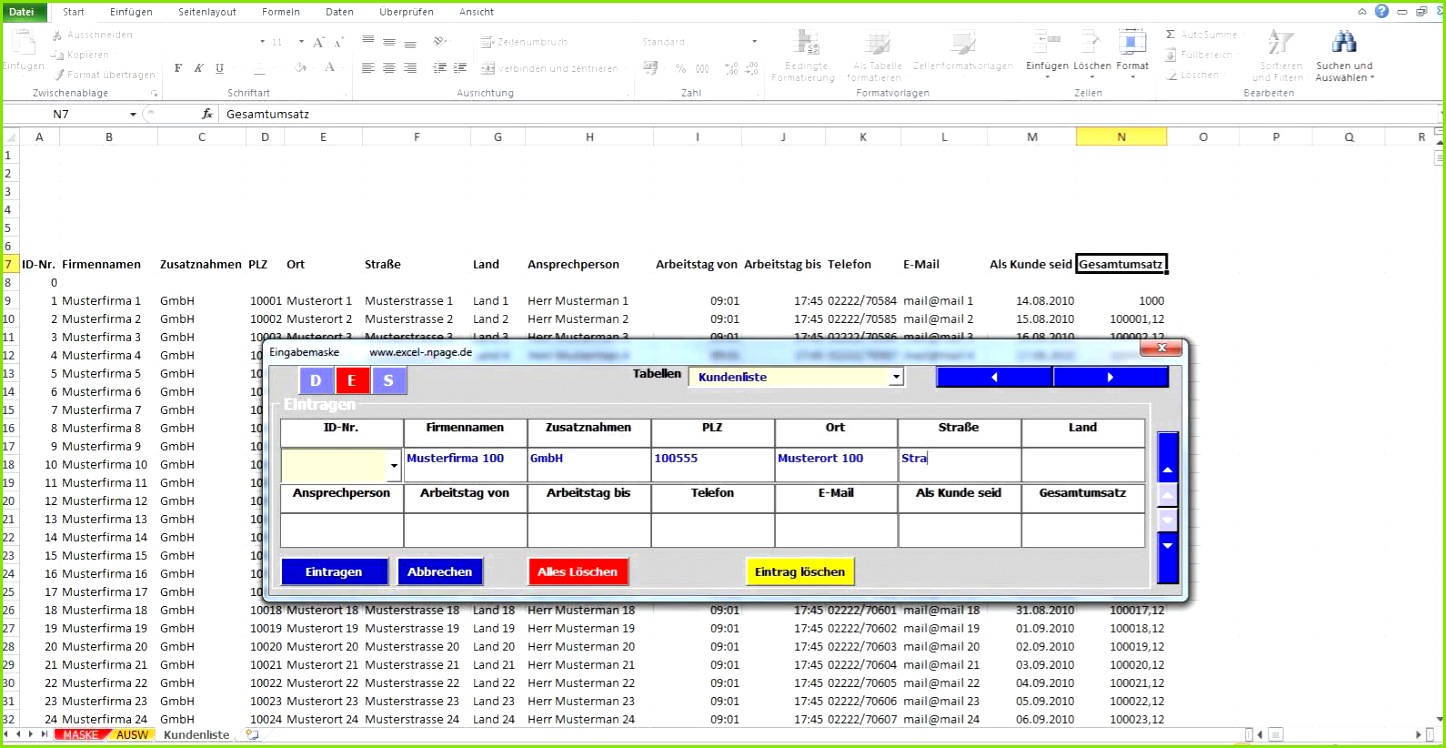Image resolution: width=1446 pixels, height=748 pixels.
Task: Click the blue up scroll arrow in the form
Action: [1167, 470]
